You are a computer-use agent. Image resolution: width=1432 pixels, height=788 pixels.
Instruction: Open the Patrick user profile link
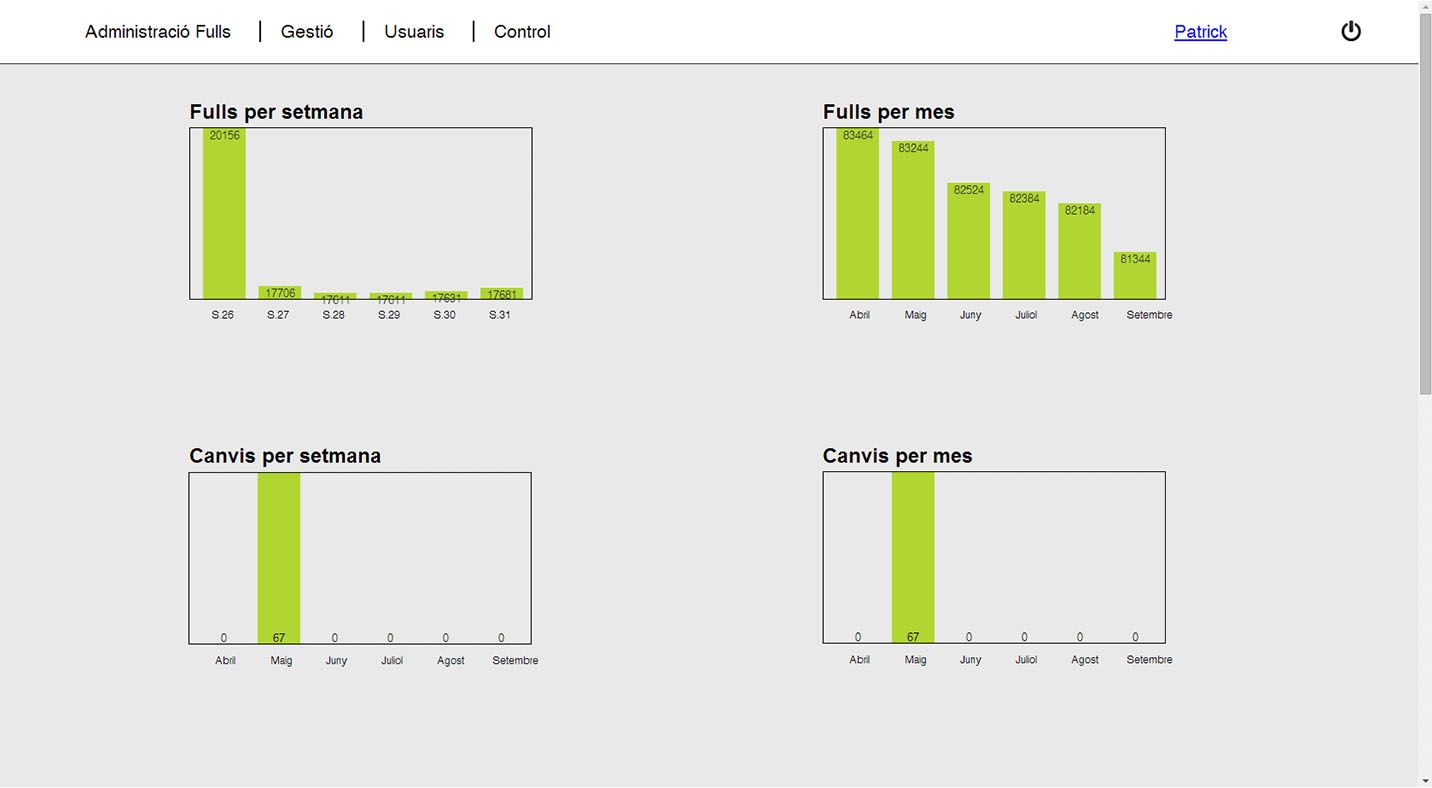click(x=1200, y=32)
